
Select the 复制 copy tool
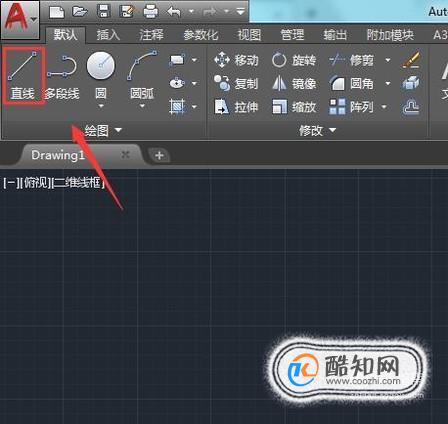click(x=236, y=84)
